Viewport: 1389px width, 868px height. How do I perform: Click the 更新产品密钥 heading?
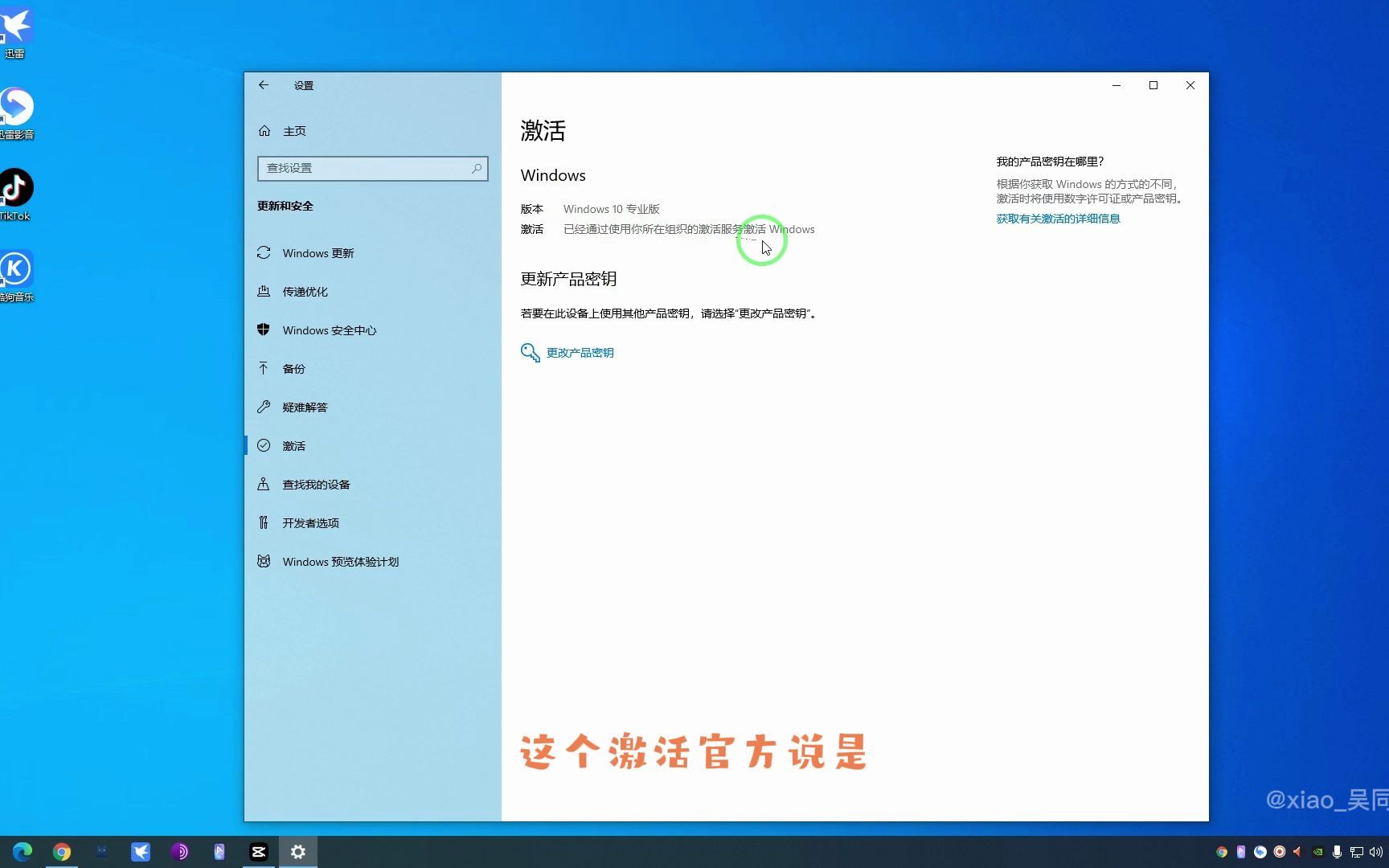568,279
